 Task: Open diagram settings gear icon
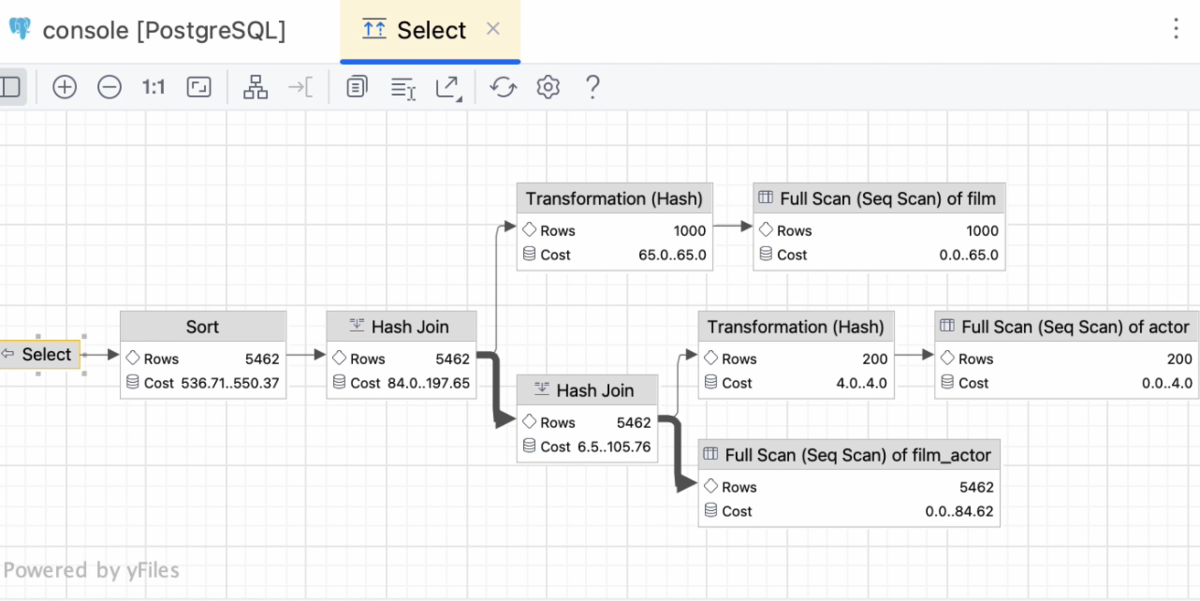547,88
